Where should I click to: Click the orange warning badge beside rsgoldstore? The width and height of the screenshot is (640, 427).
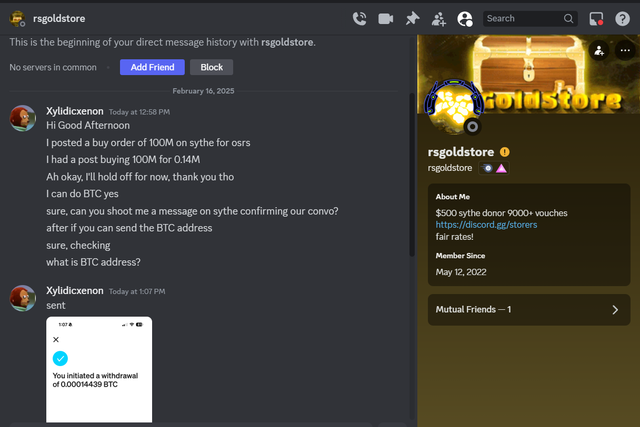[504, 152]
